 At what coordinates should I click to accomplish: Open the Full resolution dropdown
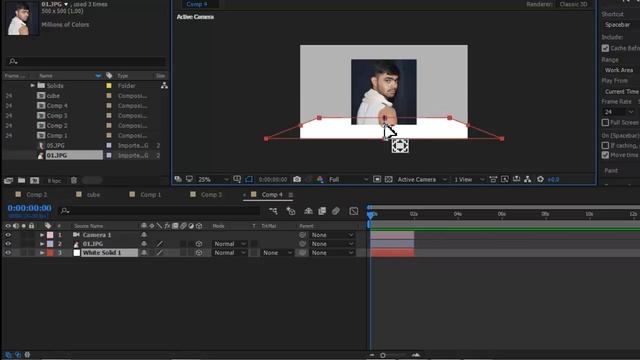pos(348,179)
